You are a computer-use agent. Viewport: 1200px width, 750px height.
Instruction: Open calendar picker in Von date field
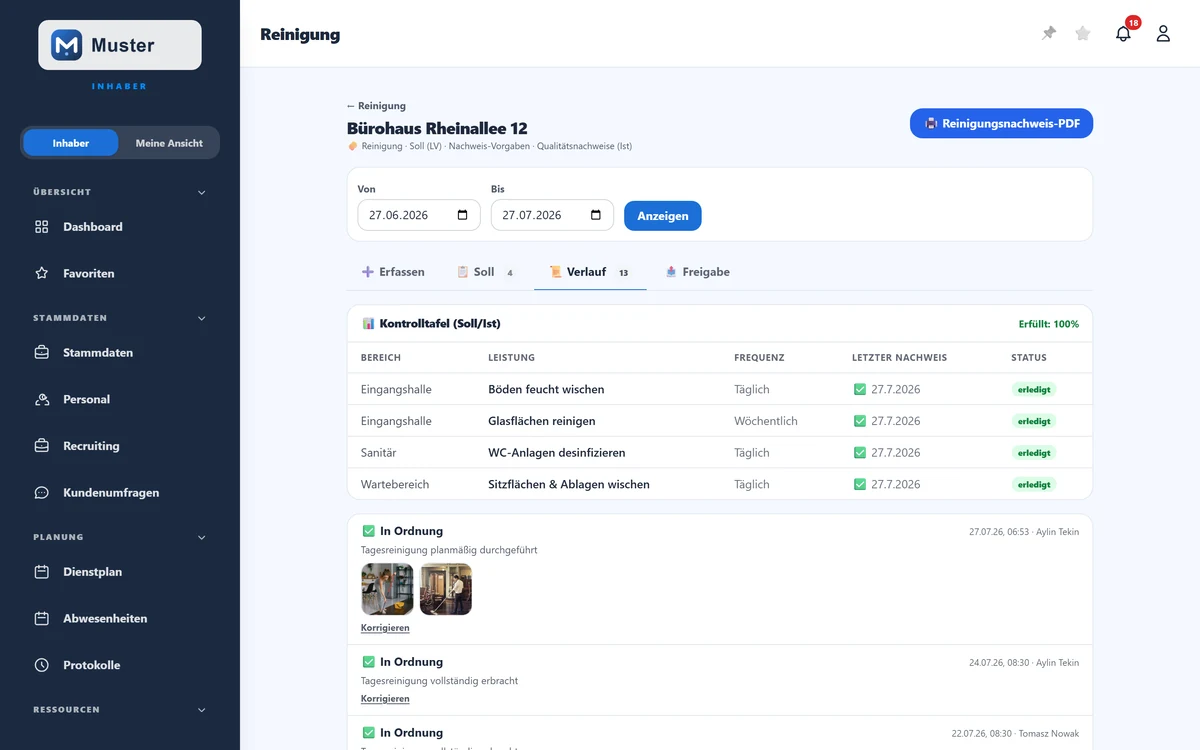[x=462, y=215]
